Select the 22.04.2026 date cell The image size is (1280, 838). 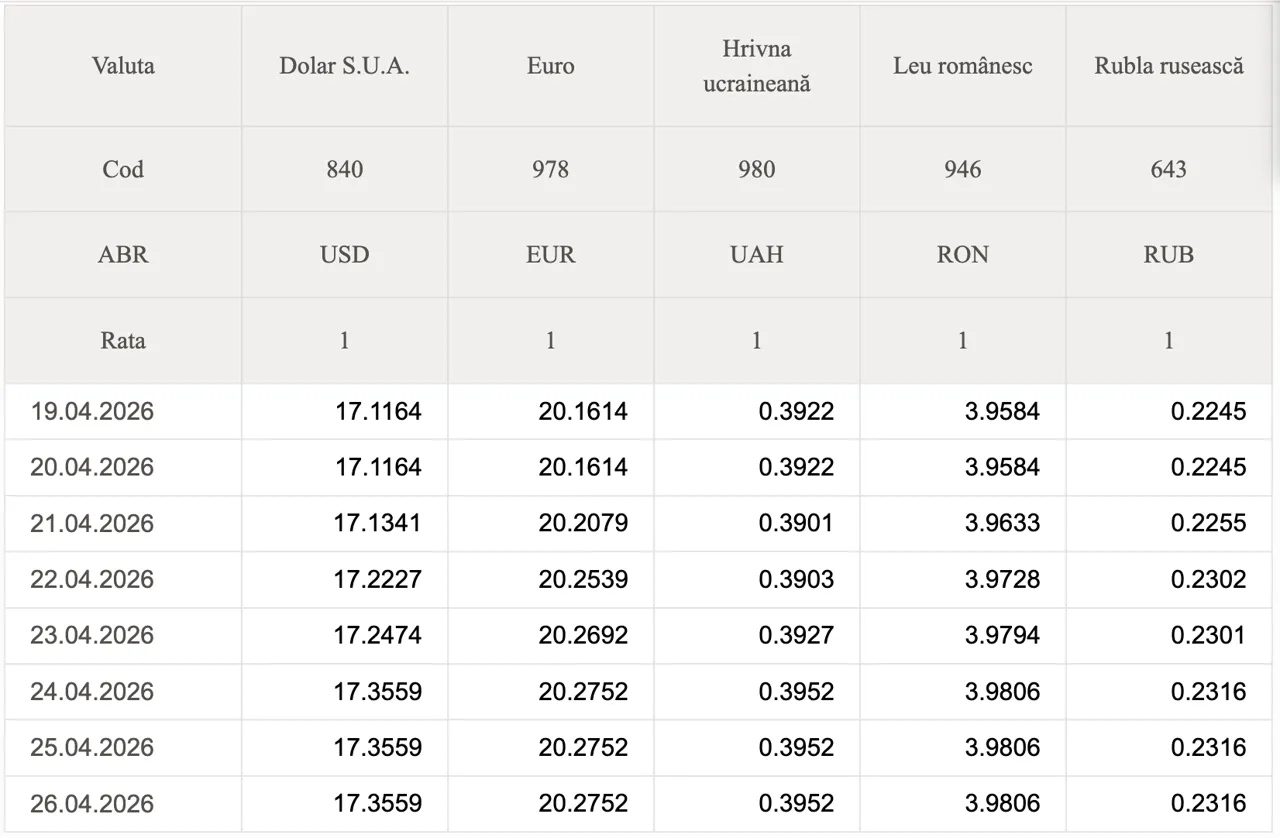coord(92,579)
